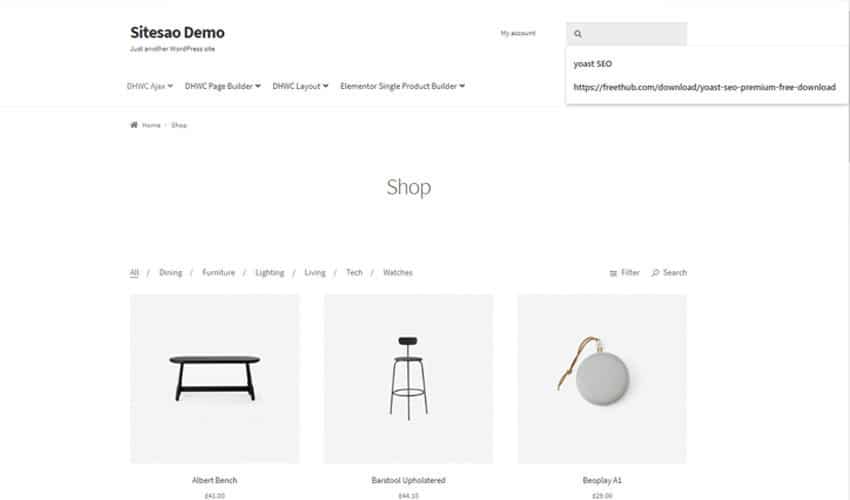Select the Dining category filter

click(x=171, y=272)
